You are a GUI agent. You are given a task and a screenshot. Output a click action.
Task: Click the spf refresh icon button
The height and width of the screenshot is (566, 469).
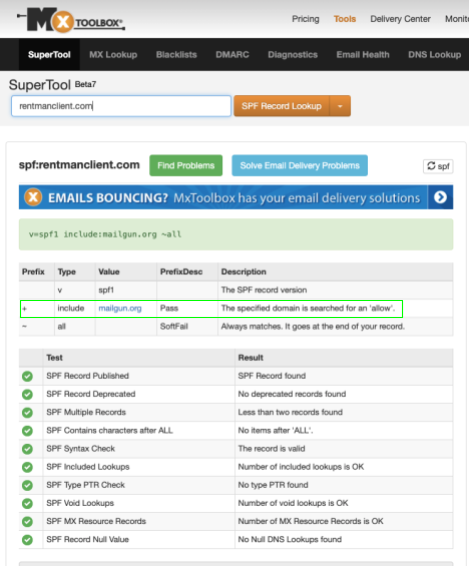tap(438, 166)
